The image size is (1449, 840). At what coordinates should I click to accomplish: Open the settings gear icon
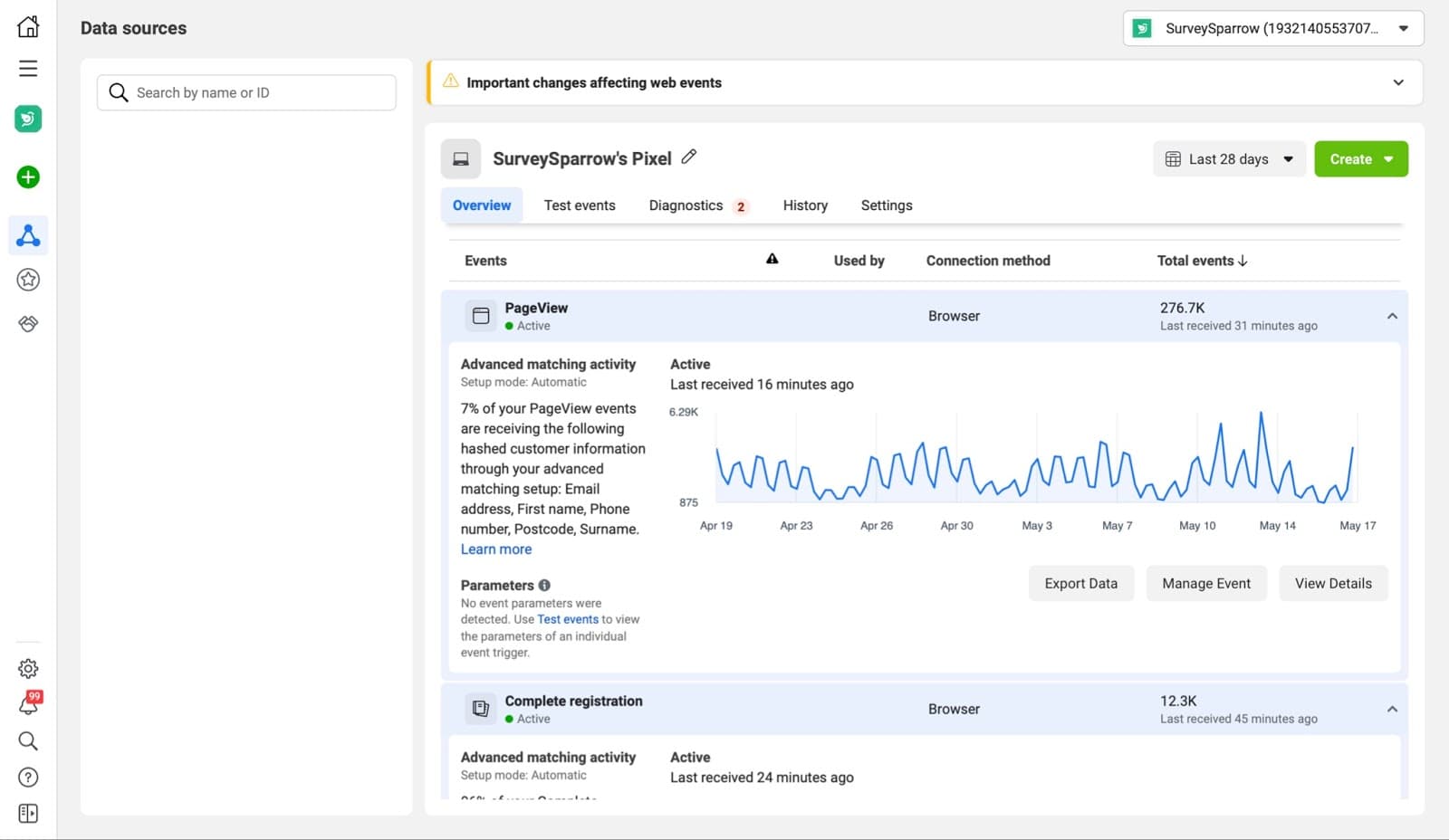pyautogui.click(x=28, y=669)
